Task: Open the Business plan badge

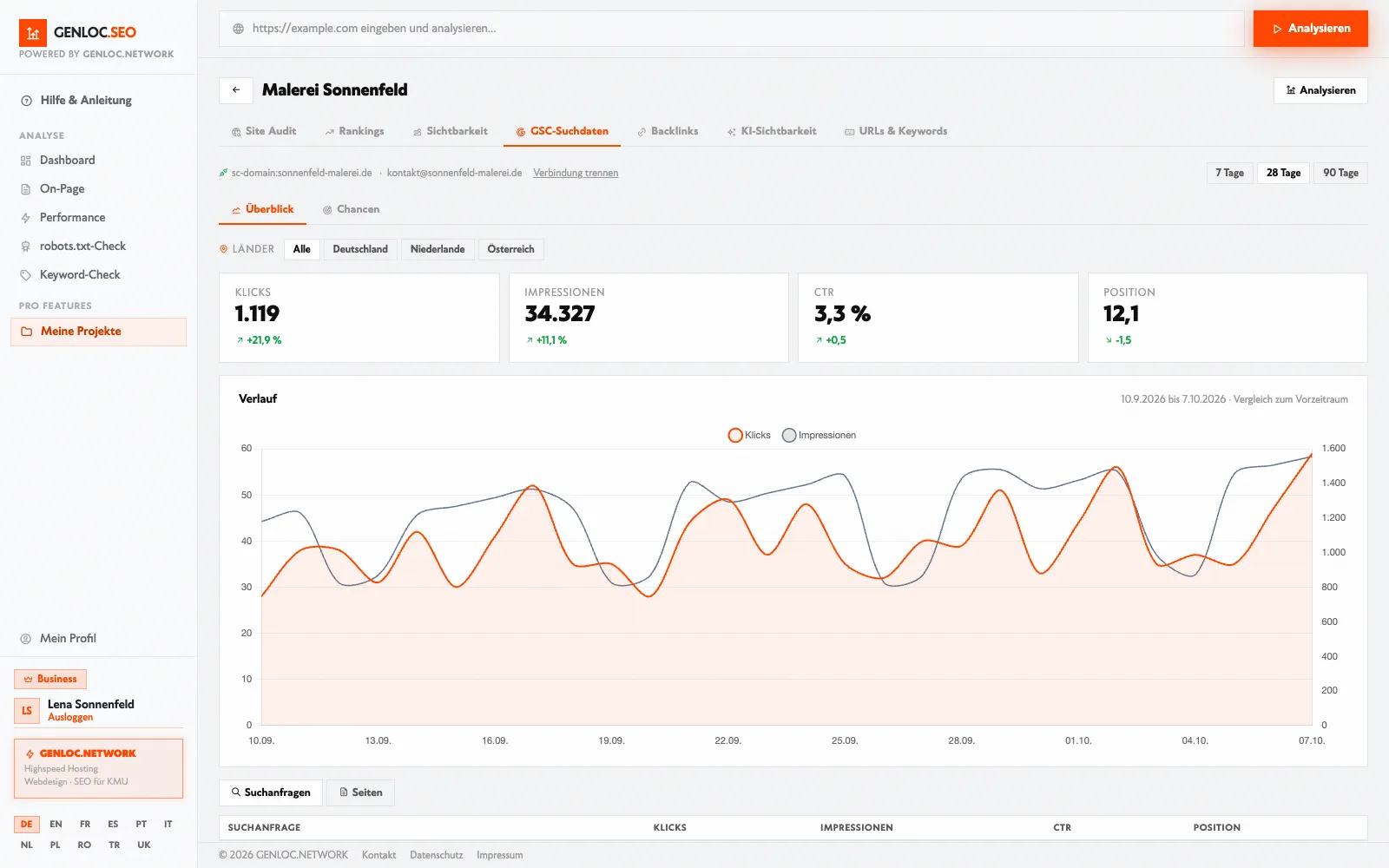Action: coord(50,679)
